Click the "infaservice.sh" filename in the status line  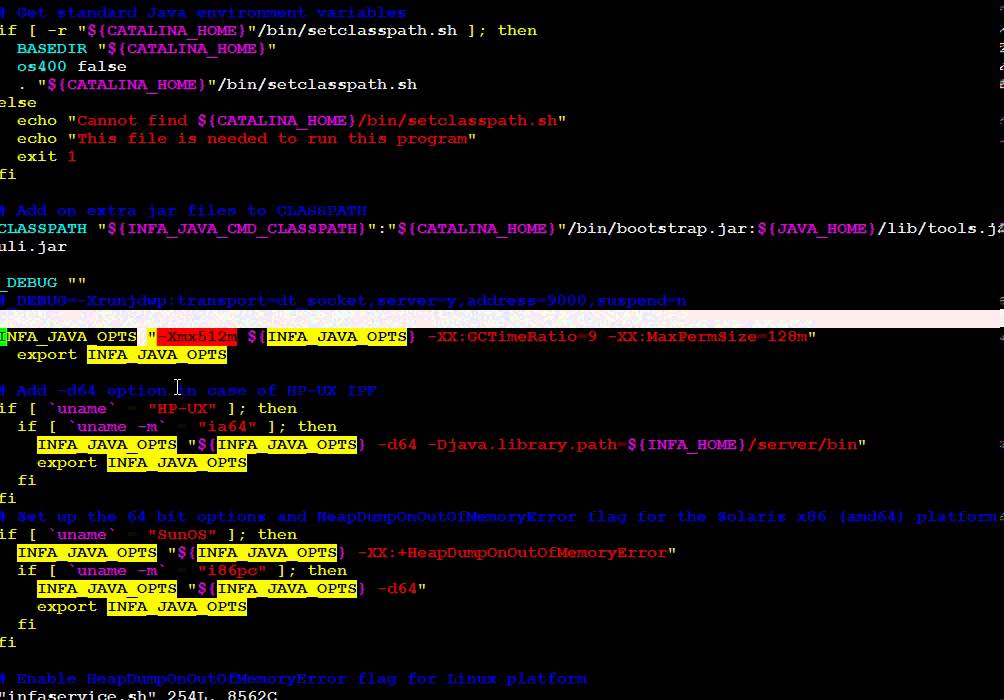77,695
